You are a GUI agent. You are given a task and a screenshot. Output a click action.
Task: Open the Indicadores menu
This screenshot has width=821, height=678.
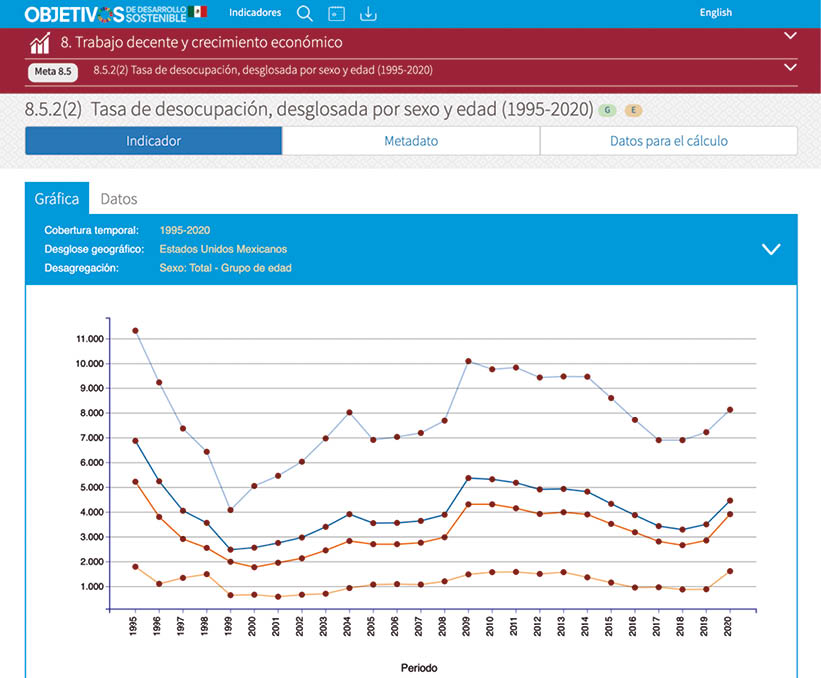point(255,13)
